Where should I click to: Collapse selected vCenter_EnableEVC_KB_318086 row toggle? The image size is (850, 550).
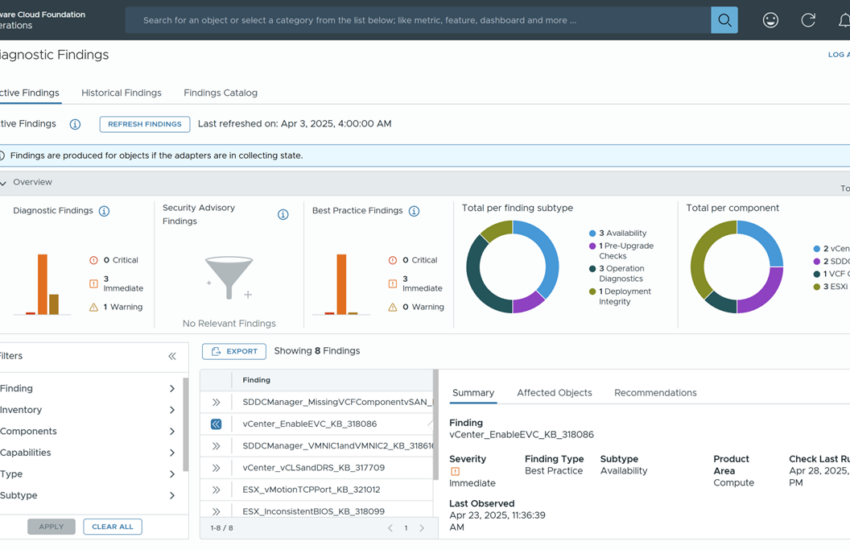pyautogui.click(x=216, y=424)
